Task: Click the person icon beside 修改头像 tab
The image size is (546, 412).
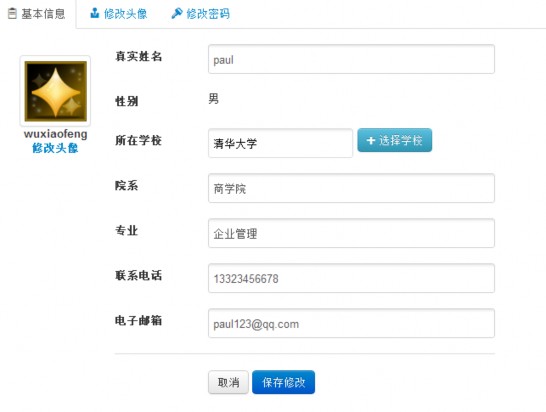Action: tap(94, 13)
